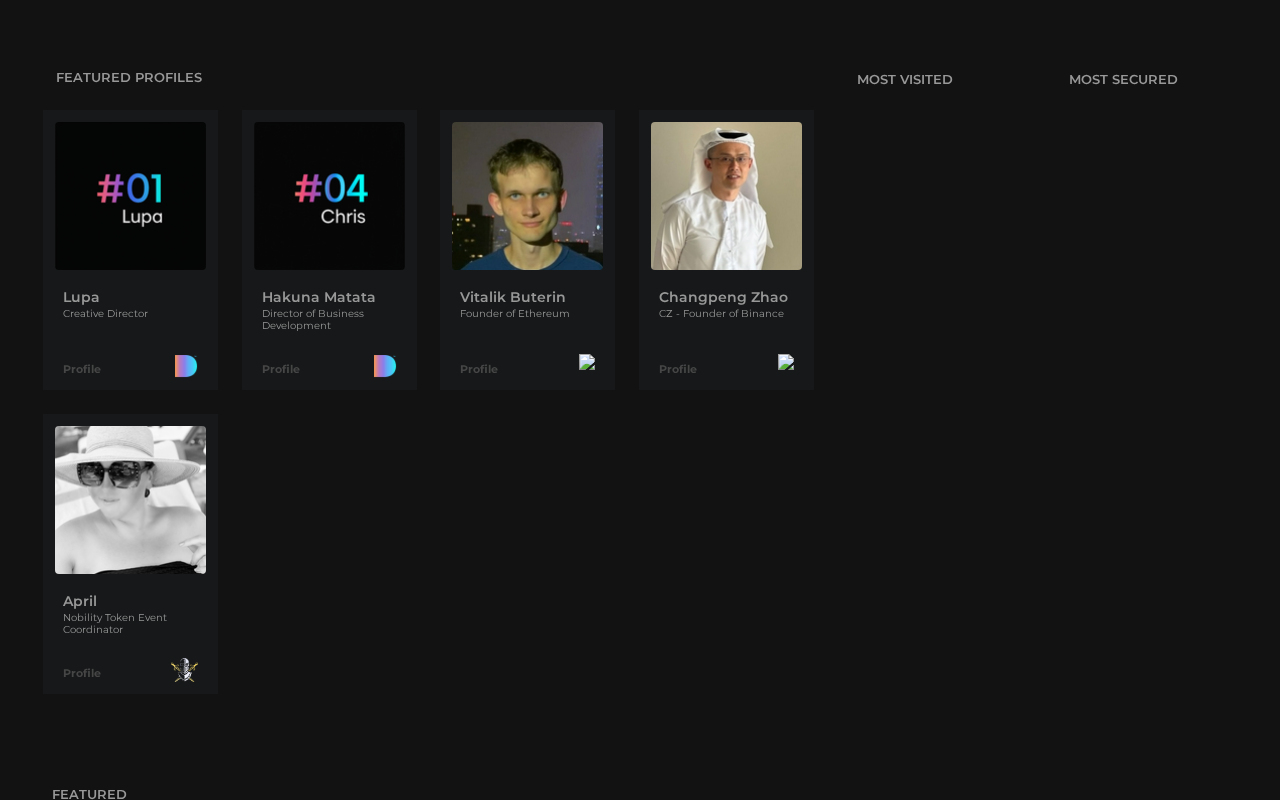Open Changpeng Zhao's Profile link
The height and width of the screenshot is (800, 1280).
(678, 369)
